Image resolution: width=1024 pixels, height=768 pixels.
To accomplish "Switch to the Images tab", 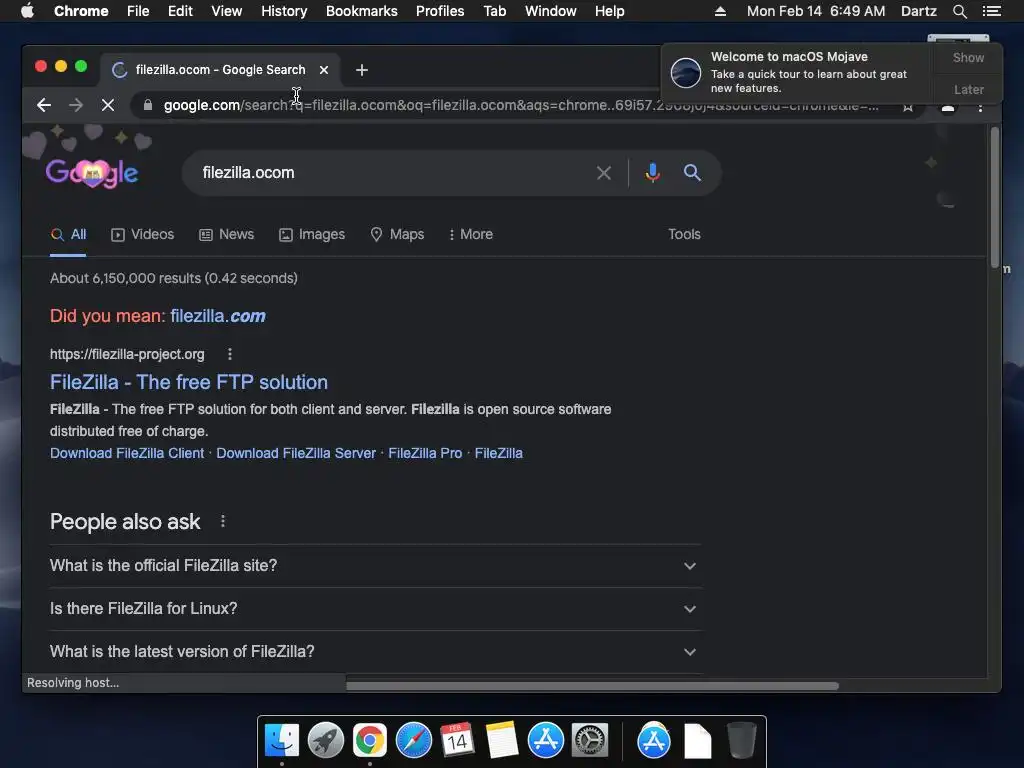I will [312, 234].
